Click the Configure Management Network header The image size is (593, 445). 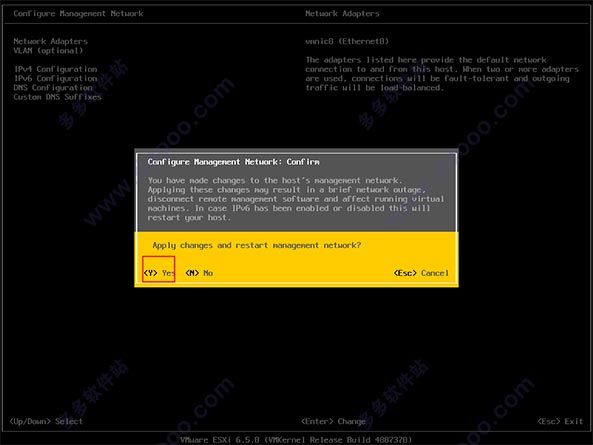click(78, 14)
